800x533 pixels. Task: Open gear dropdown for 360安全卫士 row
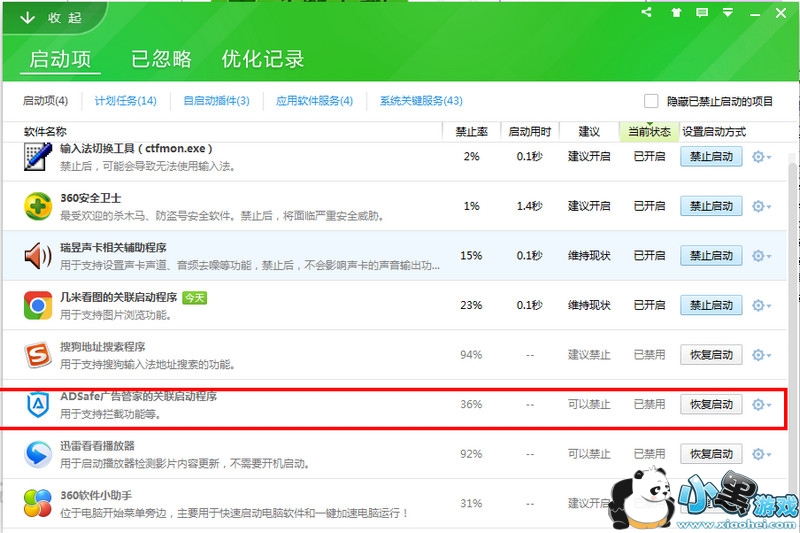click(x=761, y=206)
